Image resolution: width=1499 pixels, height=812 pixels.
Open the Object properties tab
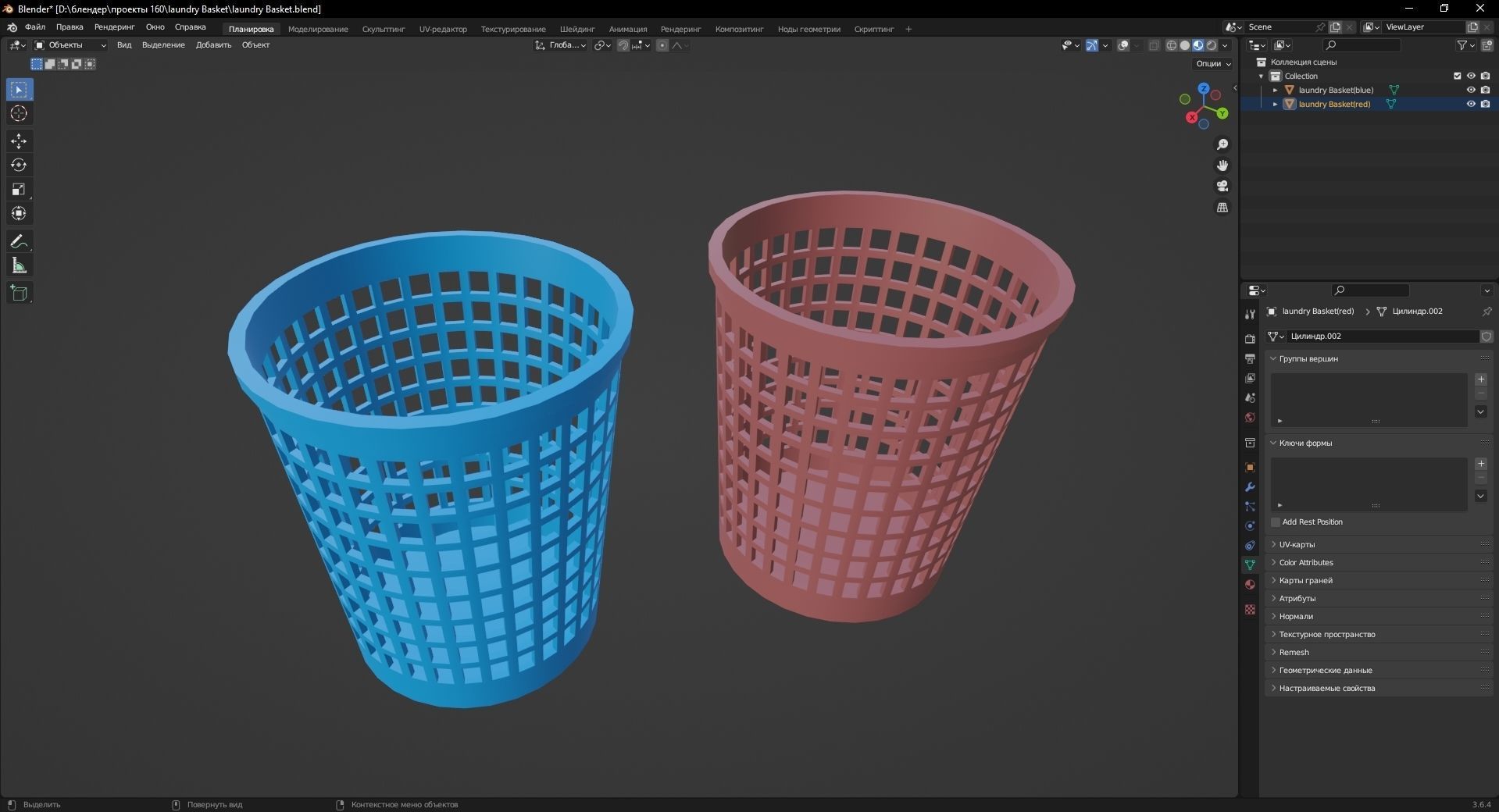pos(1250,468)
